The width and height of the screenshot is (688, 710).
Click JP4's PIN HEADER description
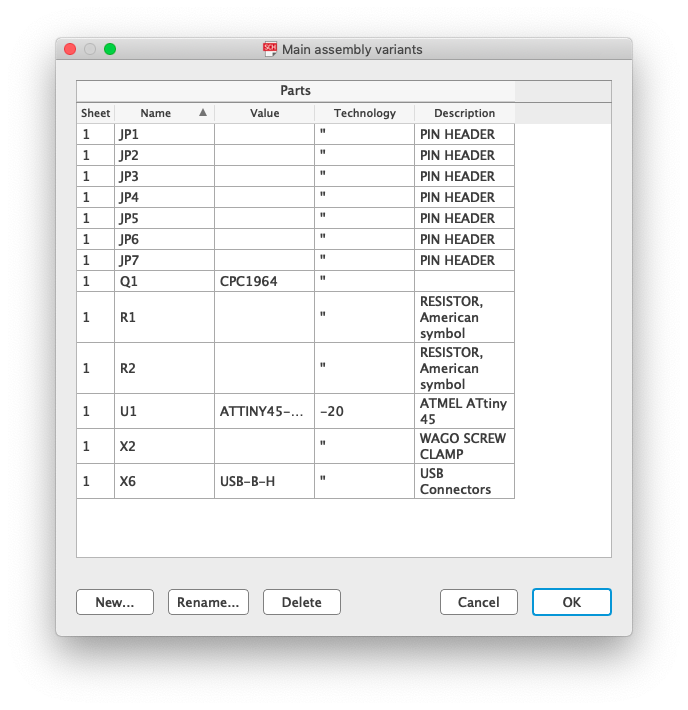click(465, 197)
